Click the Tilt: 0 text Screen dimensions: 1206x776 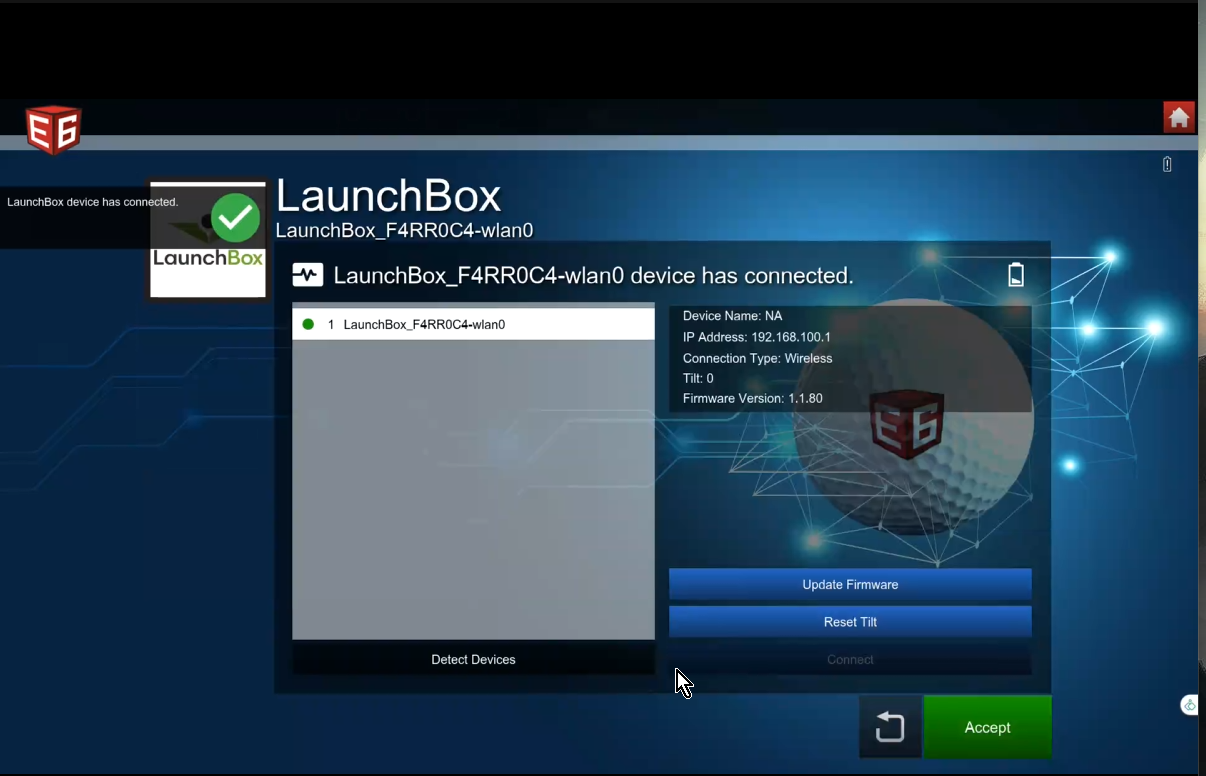pyautogui.click(x=698, y=378)
